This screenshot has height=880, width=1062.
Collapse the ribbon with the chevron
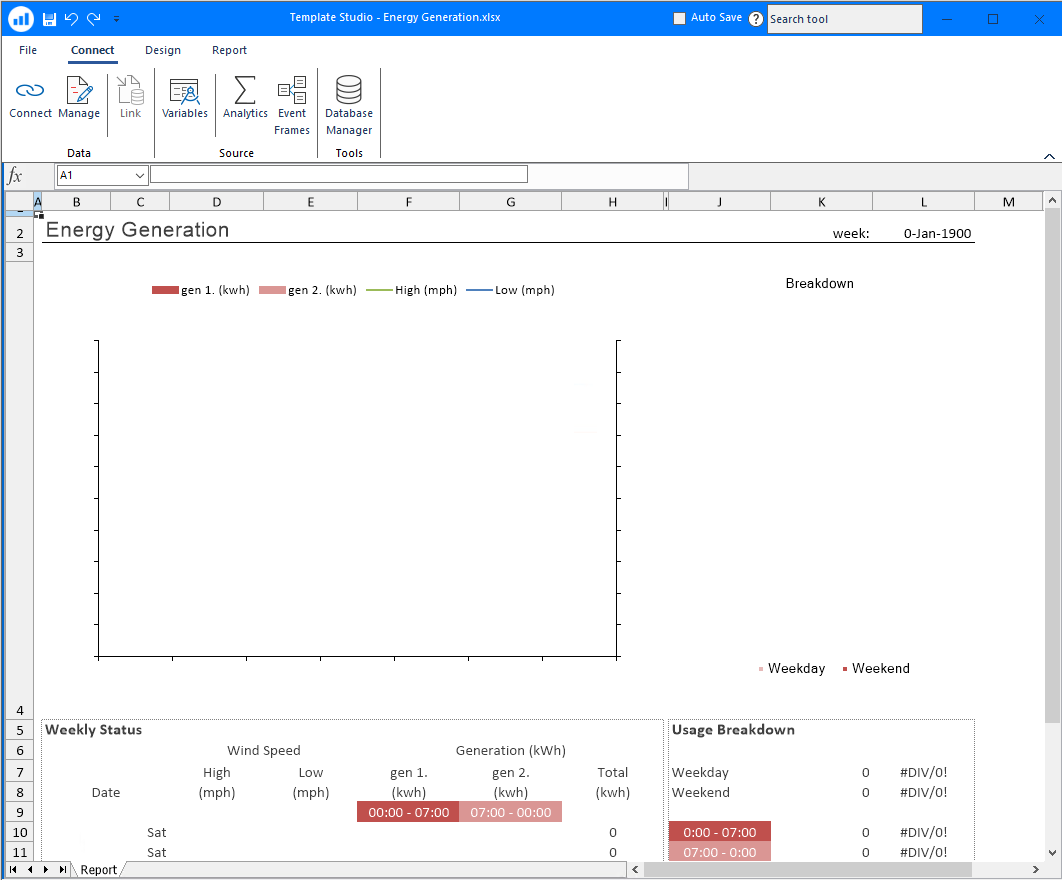pos(1049,156)
